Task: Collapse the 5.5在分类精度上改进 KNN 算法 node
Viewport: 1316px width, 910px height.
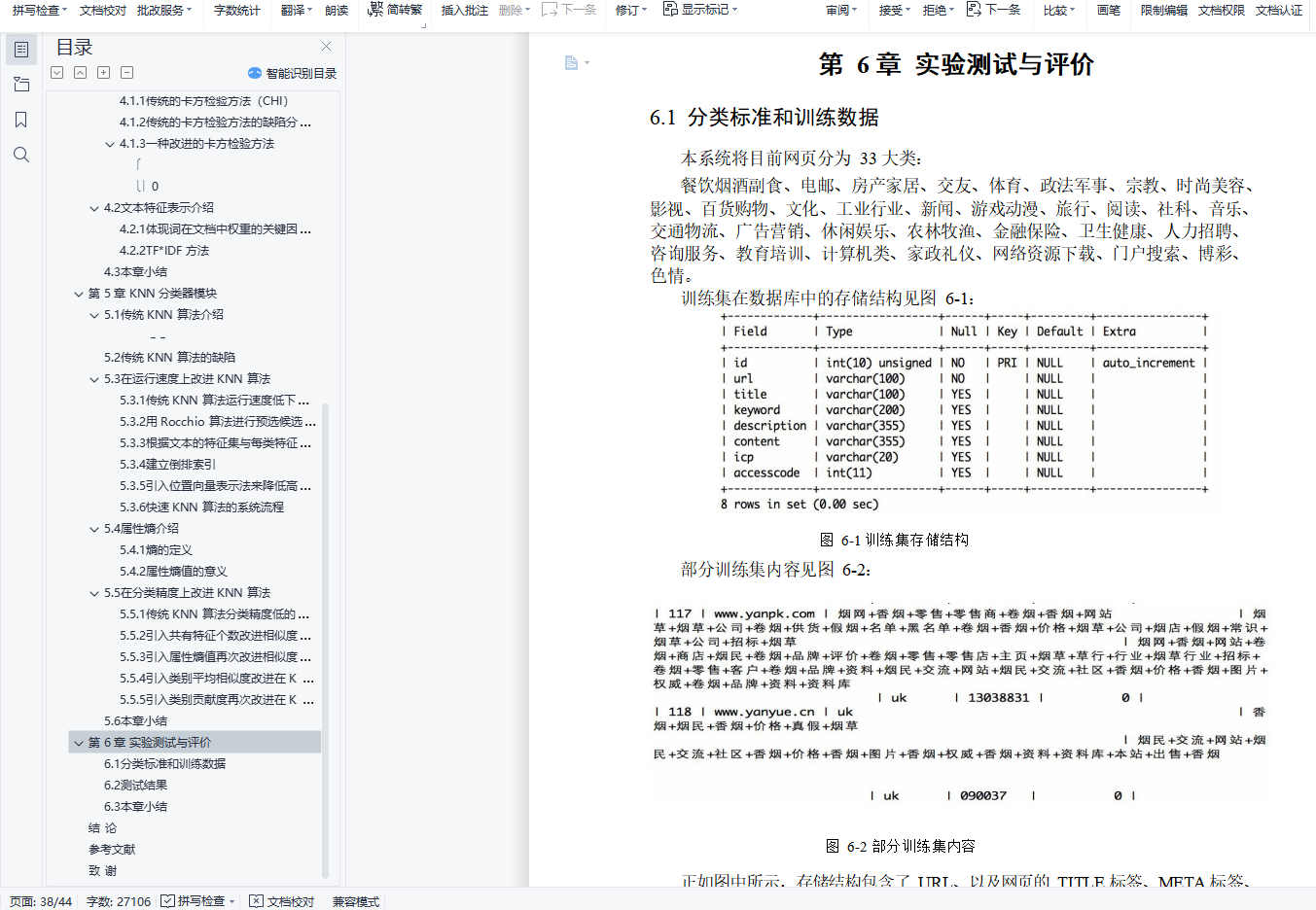Action: pyautogui.click(x=94, y=593)
